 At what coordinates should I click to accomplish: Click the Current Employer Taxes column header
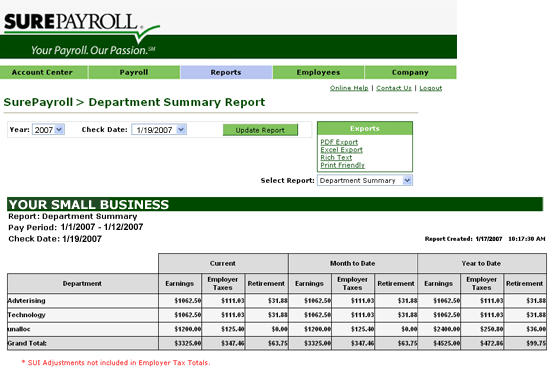[223, 284]
